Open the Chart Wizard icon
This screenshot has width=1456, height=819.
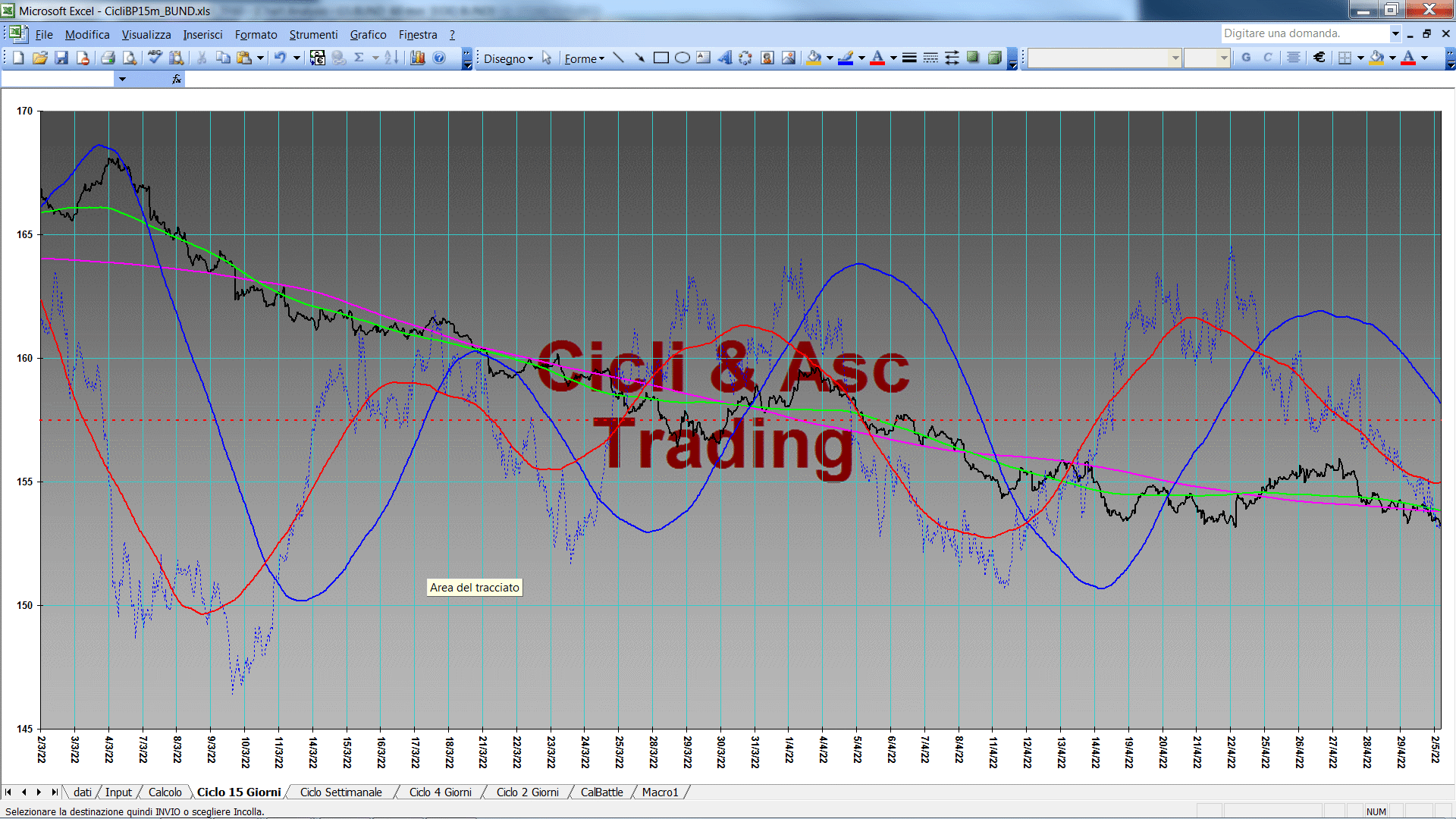[417, 58]
